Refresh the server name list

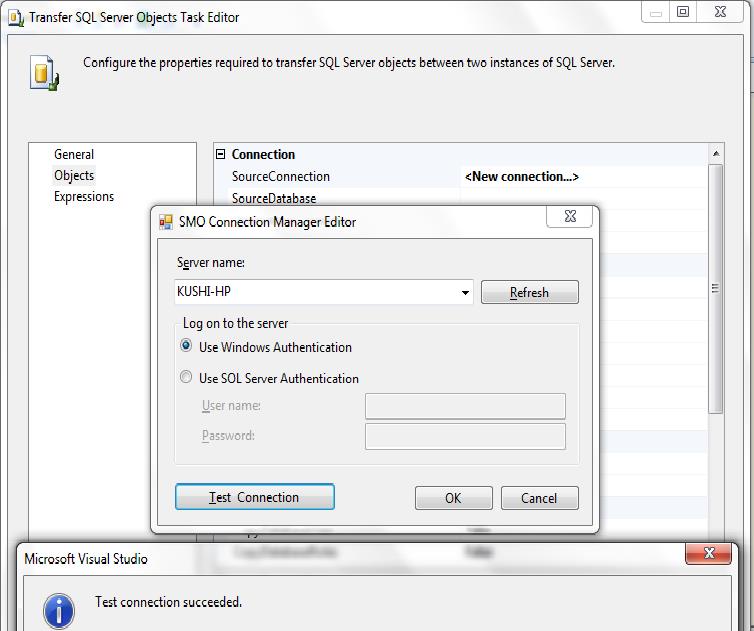pos(529,292)
